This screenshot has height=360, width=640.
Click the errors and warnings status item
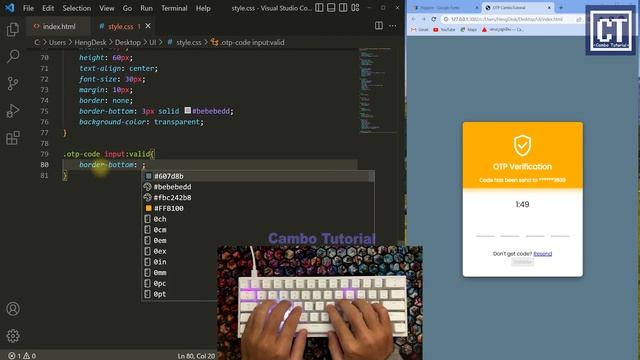tap(22, 356)
